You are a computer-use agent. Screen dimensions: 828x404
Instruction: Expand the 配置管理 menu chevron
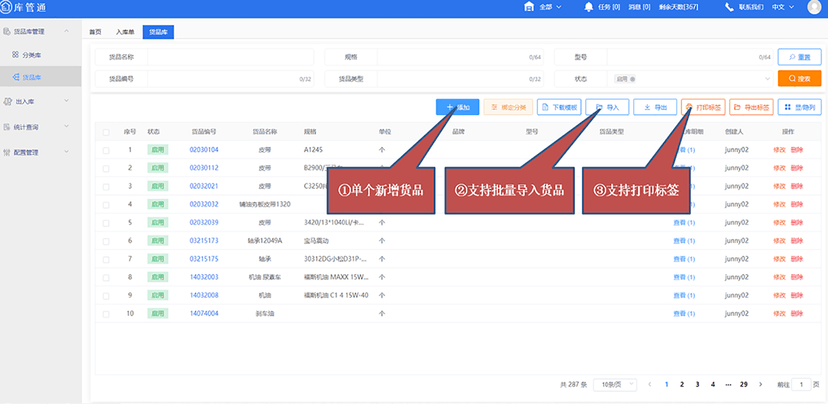[67, 152]
